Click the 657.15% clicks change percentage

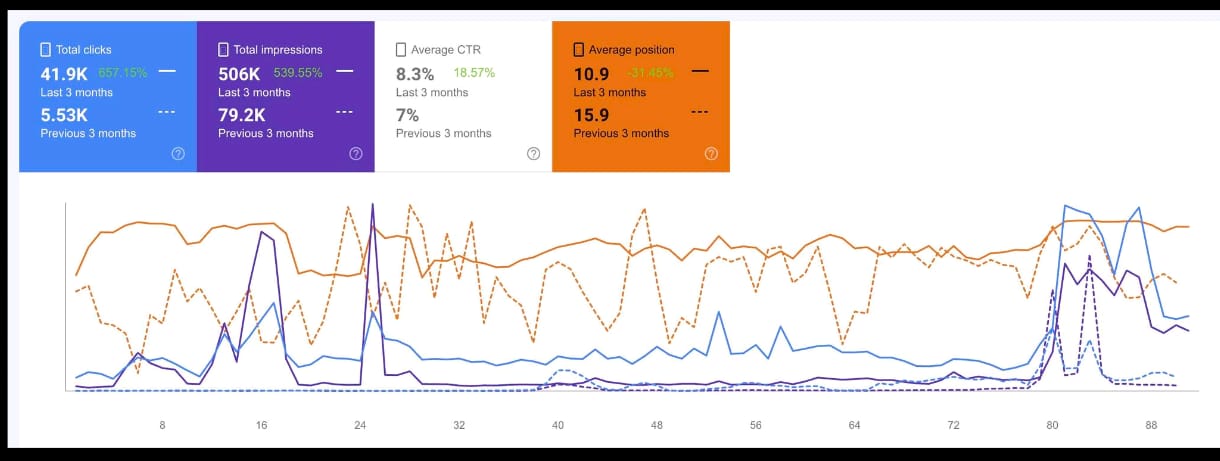point(123,73)
